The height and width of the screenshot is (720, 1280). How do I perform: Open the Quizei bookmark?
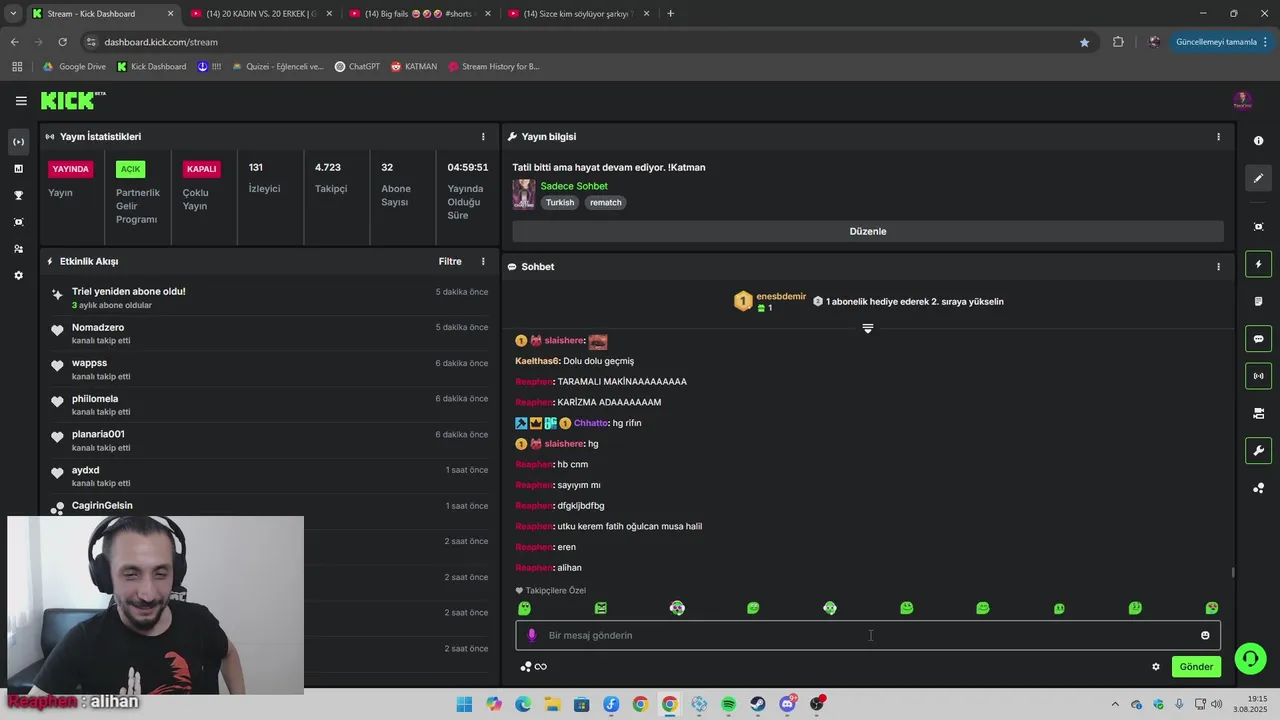[278, 67]
